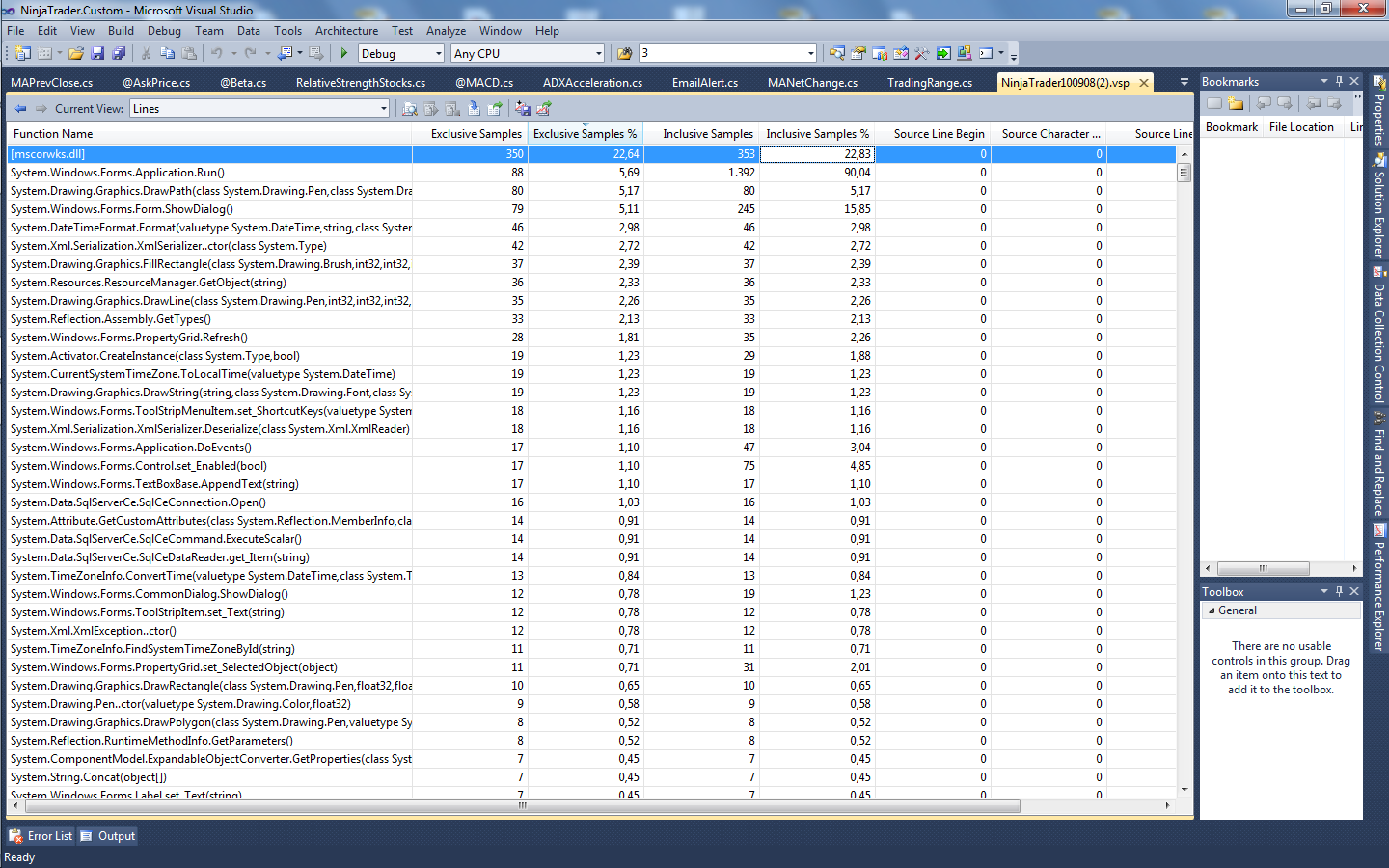This screenshot has height=868, width=1389.
Task: Open the Architecture menu
Action: (x=346, y=31)
